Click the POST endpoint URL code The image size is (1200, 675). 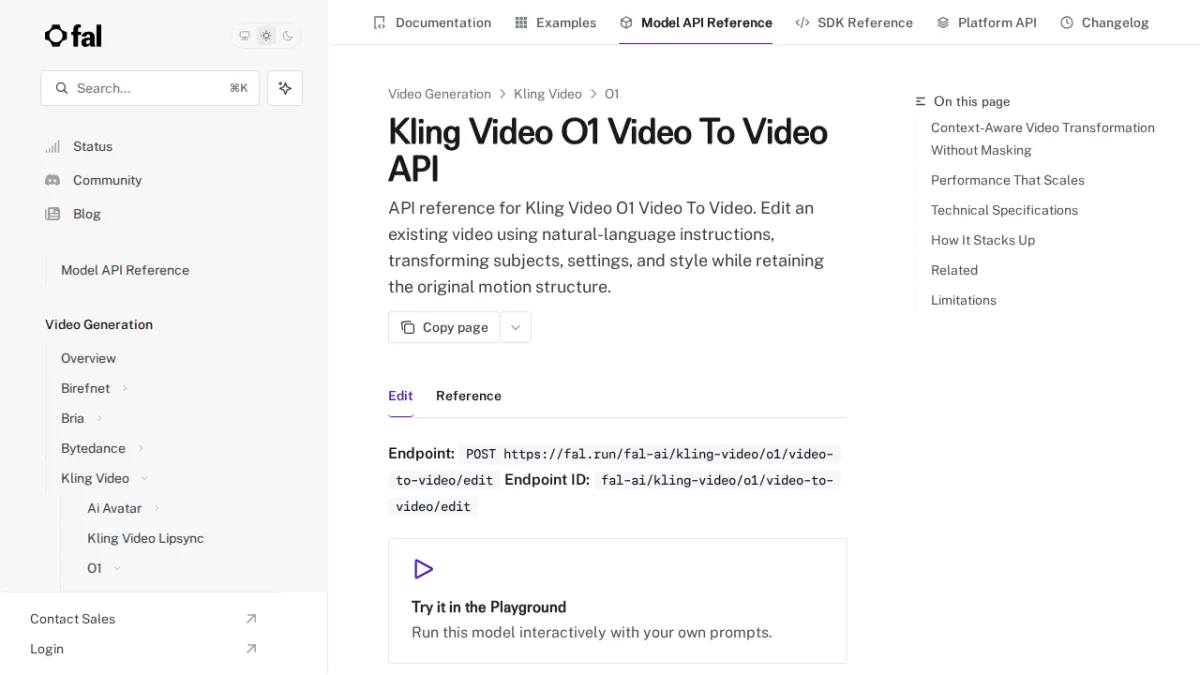614,466
